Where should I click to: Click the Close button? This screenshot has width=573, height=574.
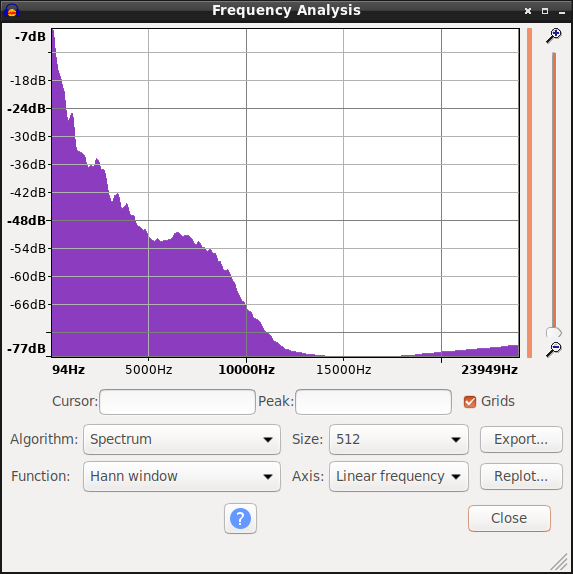pos(509,518)
